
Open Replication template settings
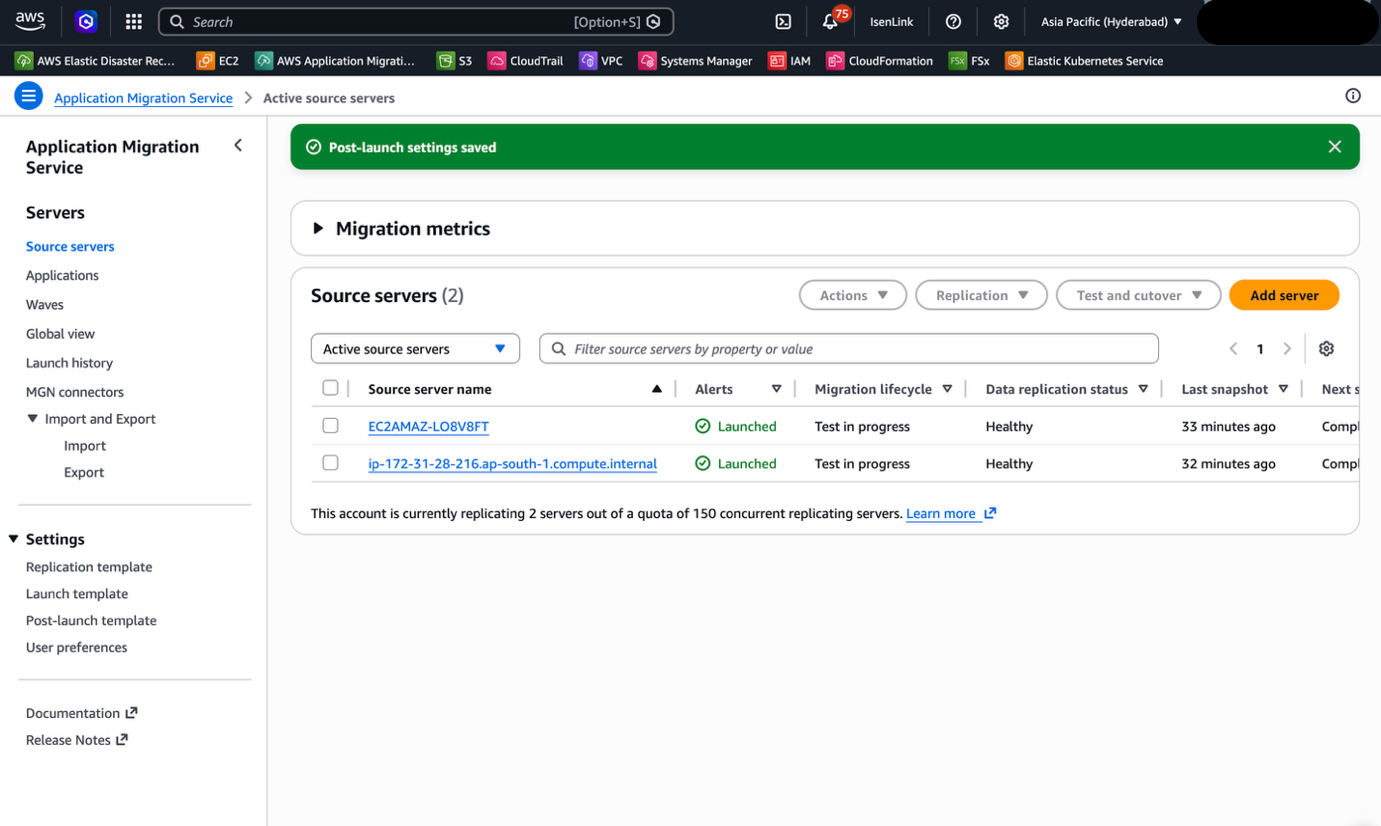(x=89, y=567)
